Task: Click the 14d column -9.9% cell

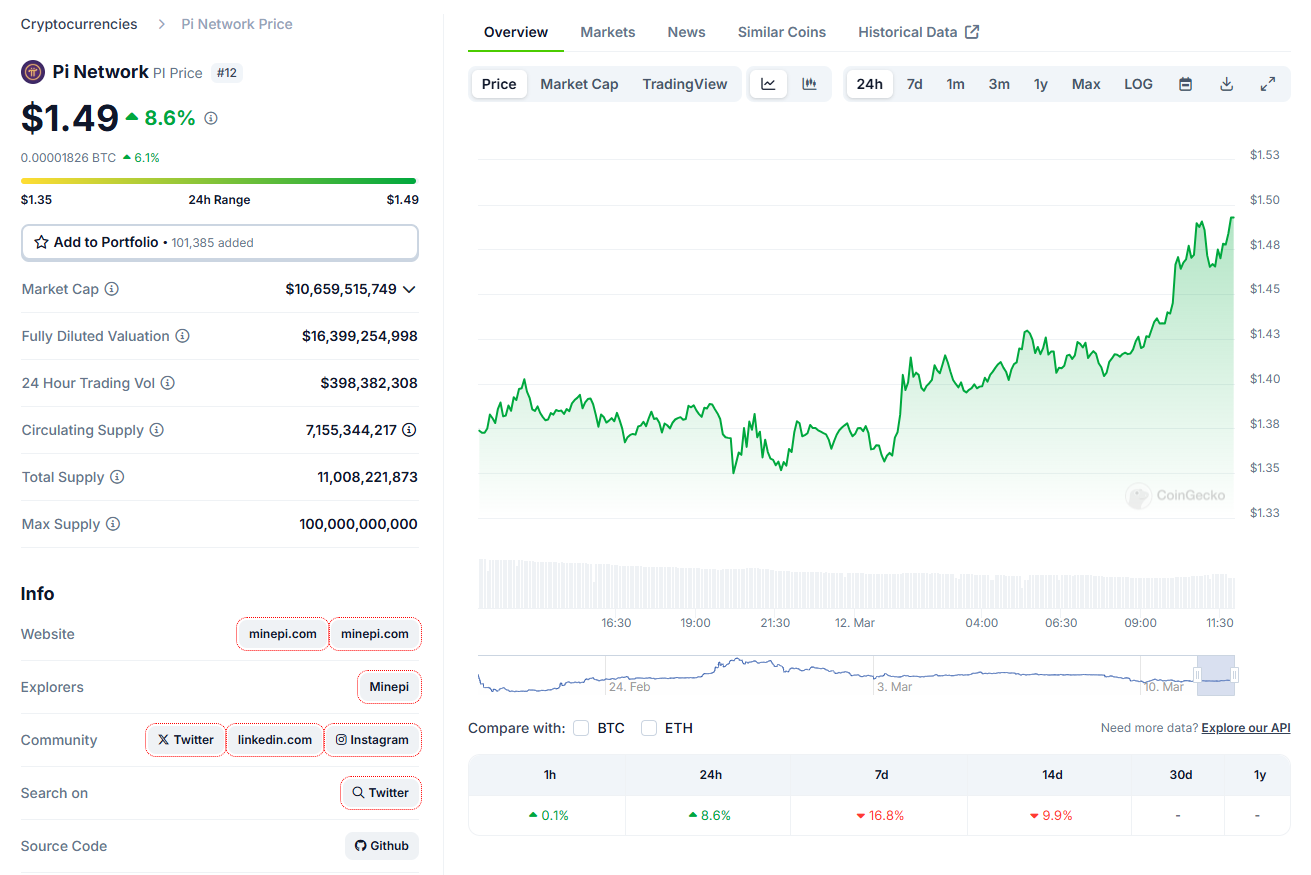Action: point(1050,815)
